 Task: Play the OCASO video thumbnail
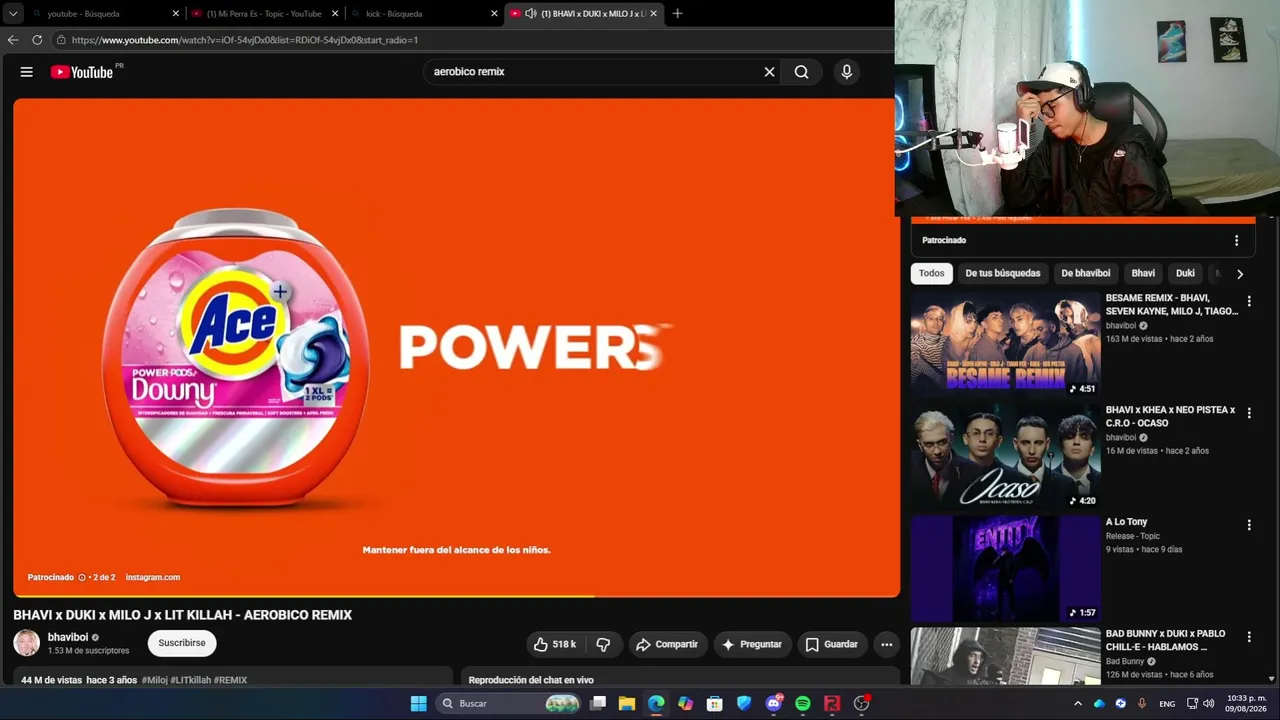tap(1005, 457)
